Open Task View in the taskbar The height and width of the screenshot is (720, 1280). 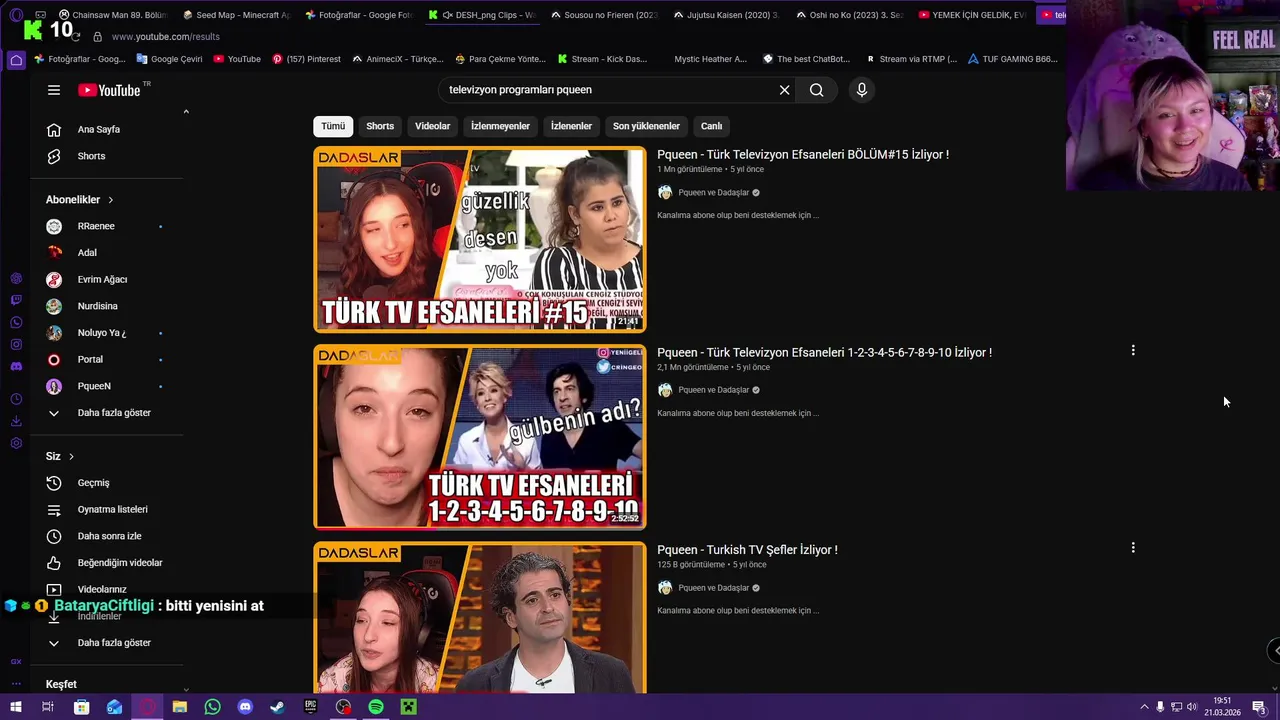(x=47, y=707)
